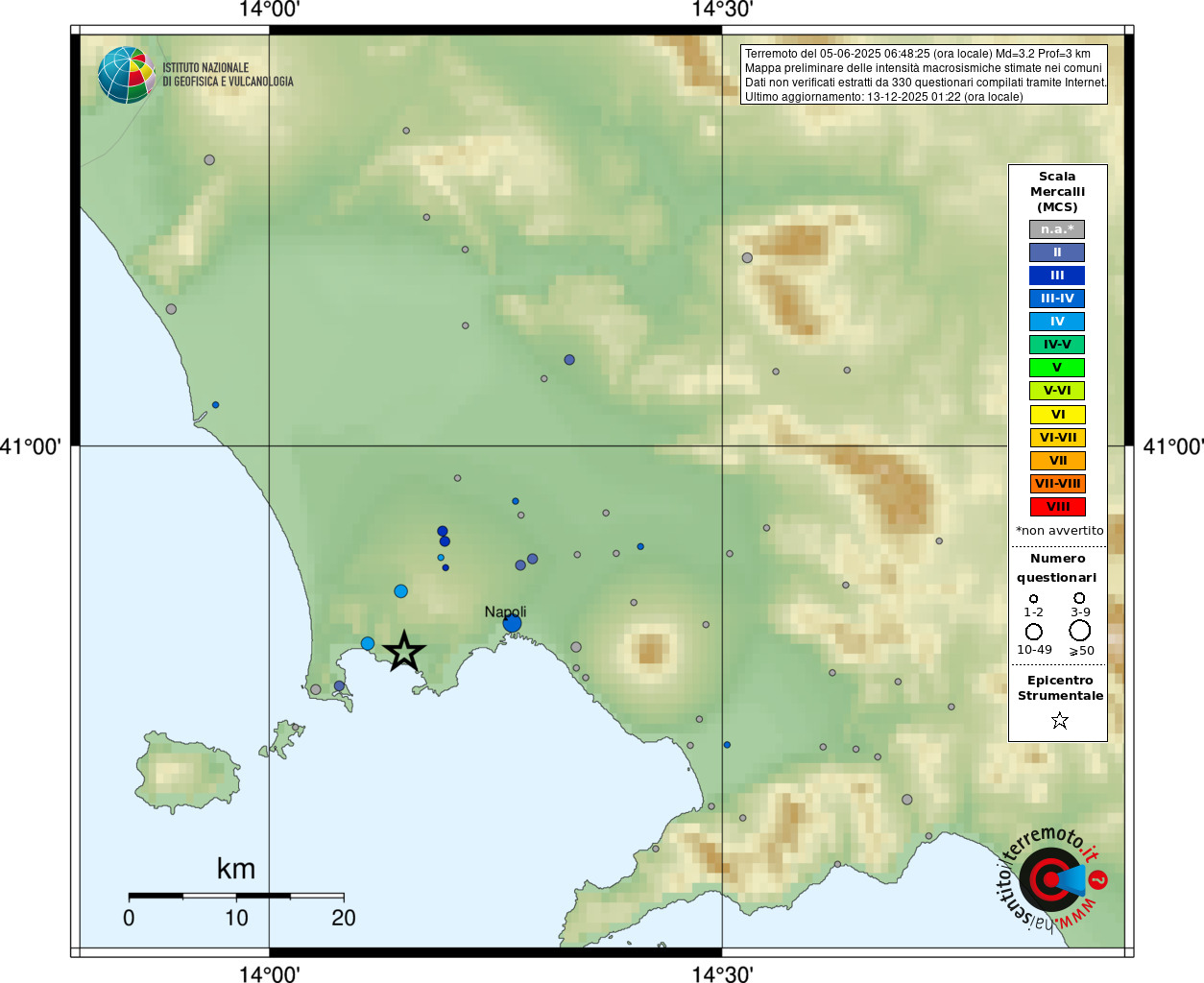This screenshot has width=1204, height=983.
Task: Click the 14°30' longitude label at bottom
Action: click(722, 974)
